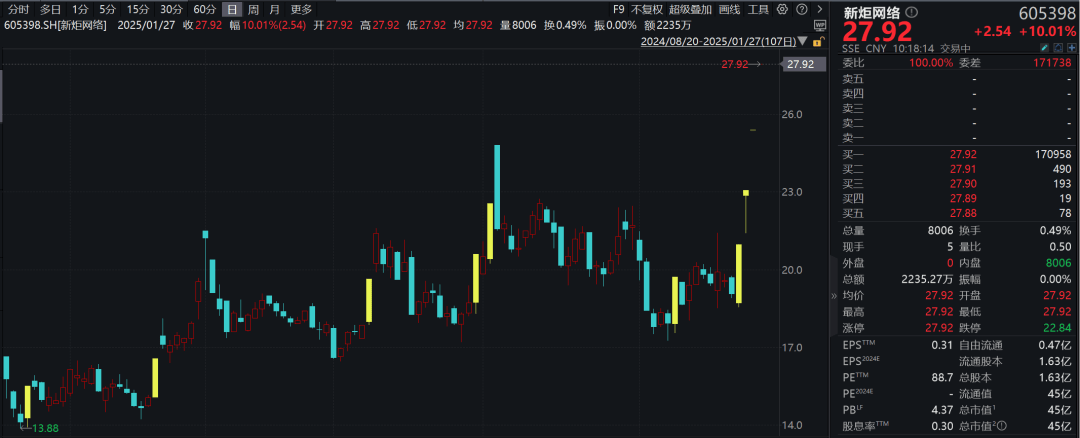
Task: Click info icon next to 总市值2
Action: pos(1000,428)
